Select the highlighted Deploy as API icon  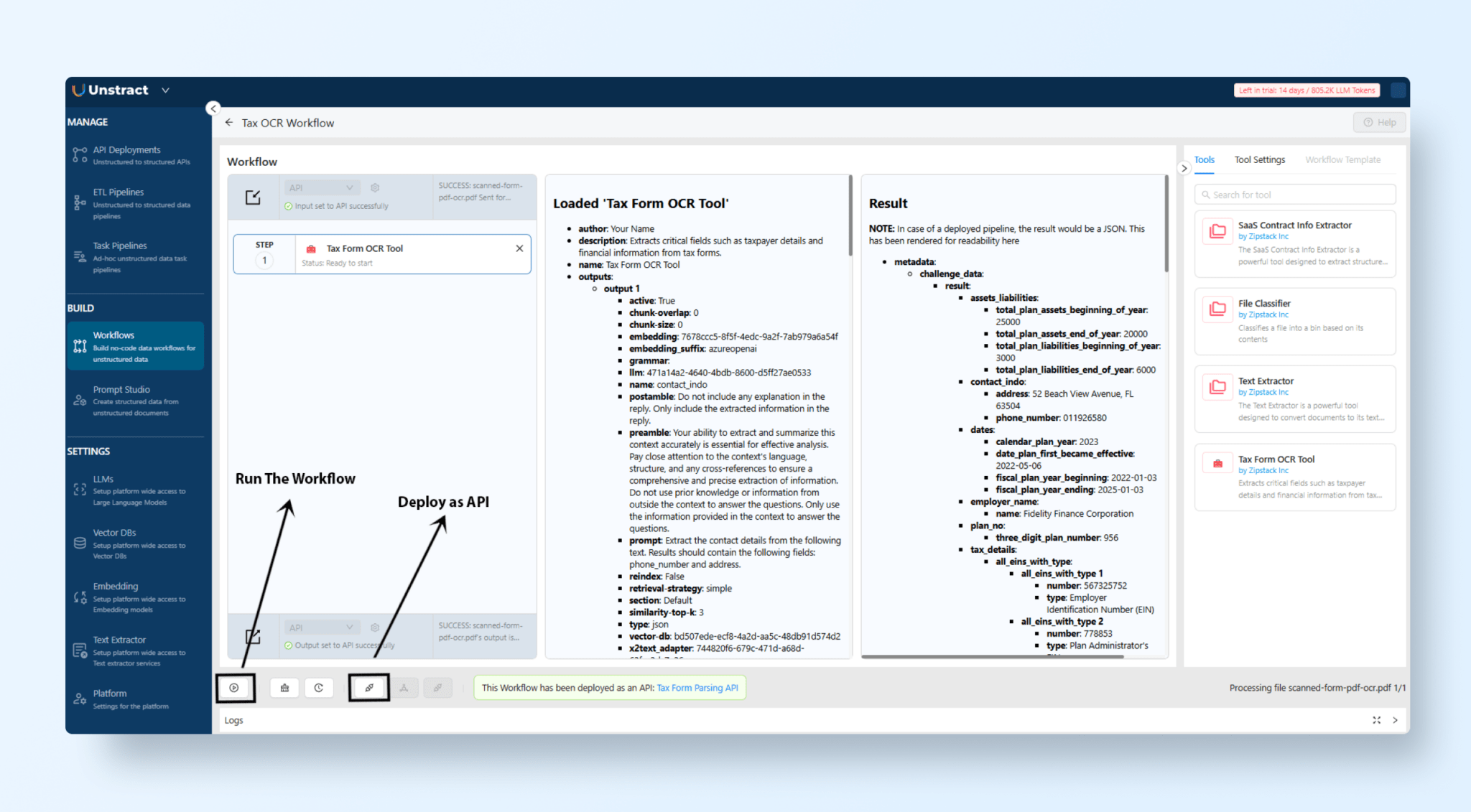coord(369,687)
